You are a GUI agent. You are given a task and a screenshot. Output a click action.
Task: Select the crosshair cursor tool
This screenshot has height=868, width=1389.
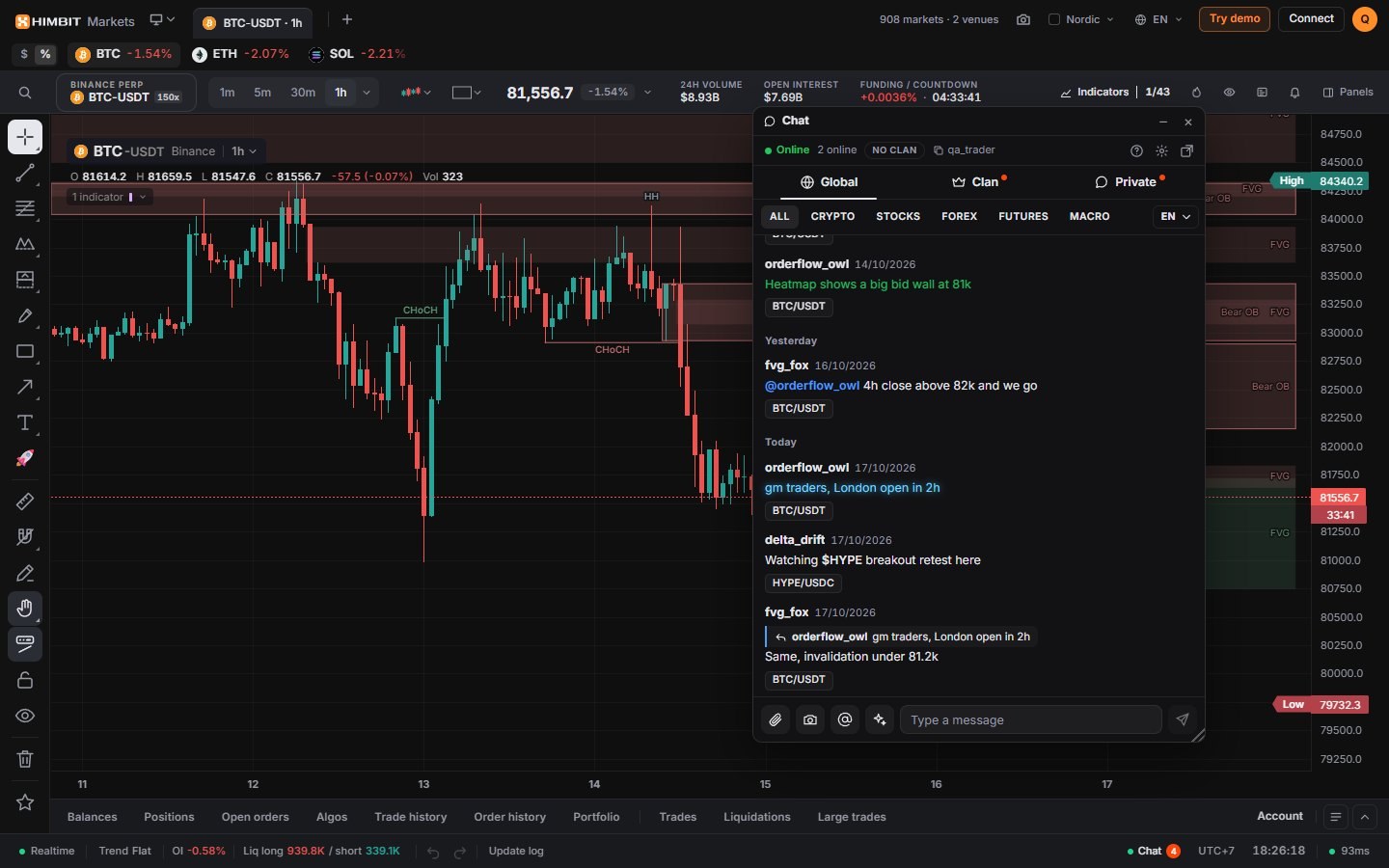[x=25, y=137]
